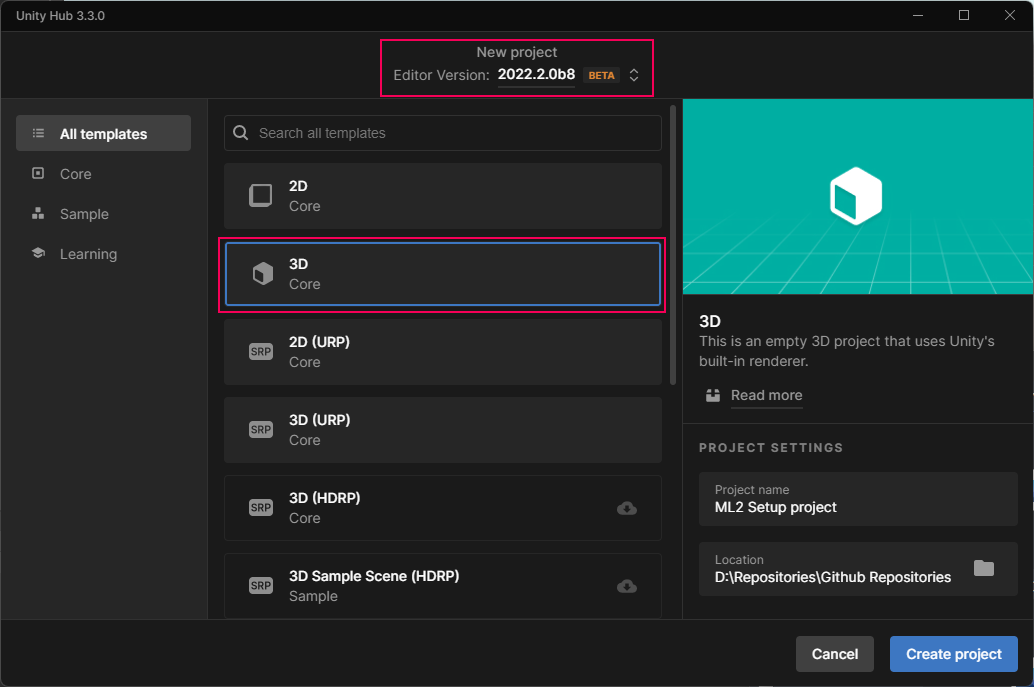Cancel the new project dialog

(x=834, y=654)
